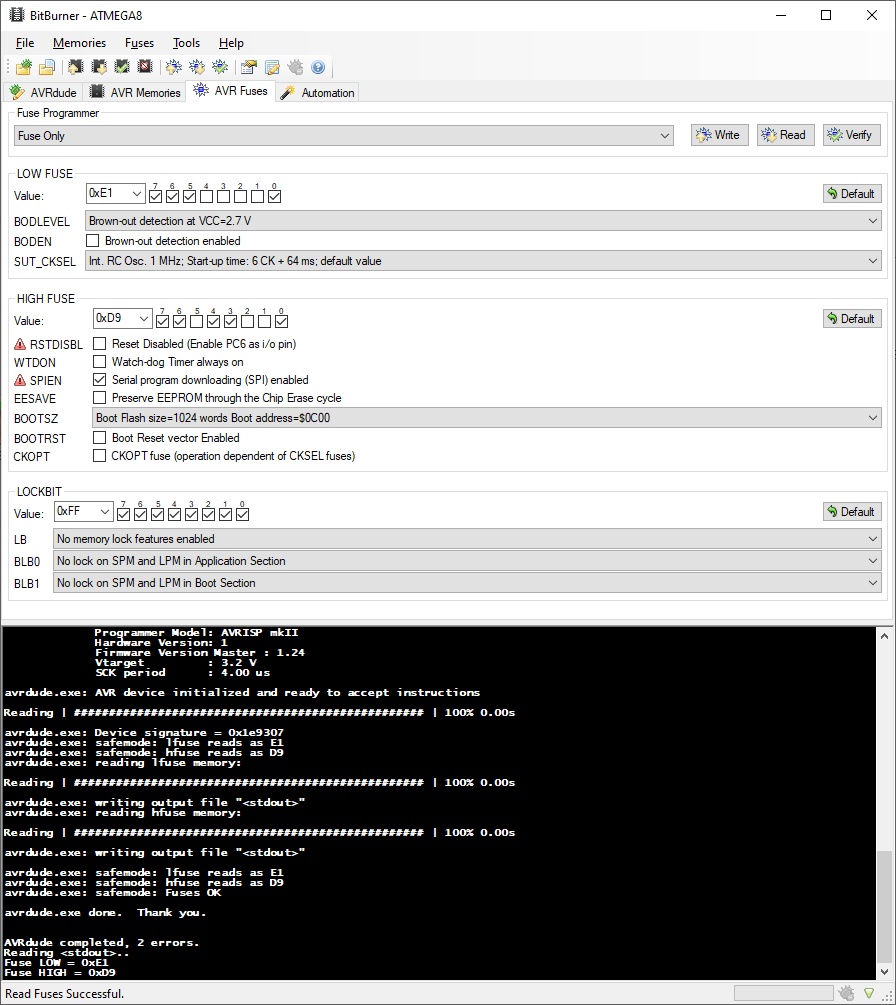Image resolution: width=896 pixels, height=1005 pixels.
Task: Click the erase chip toolbar icon
Action: tap(145, 67)
